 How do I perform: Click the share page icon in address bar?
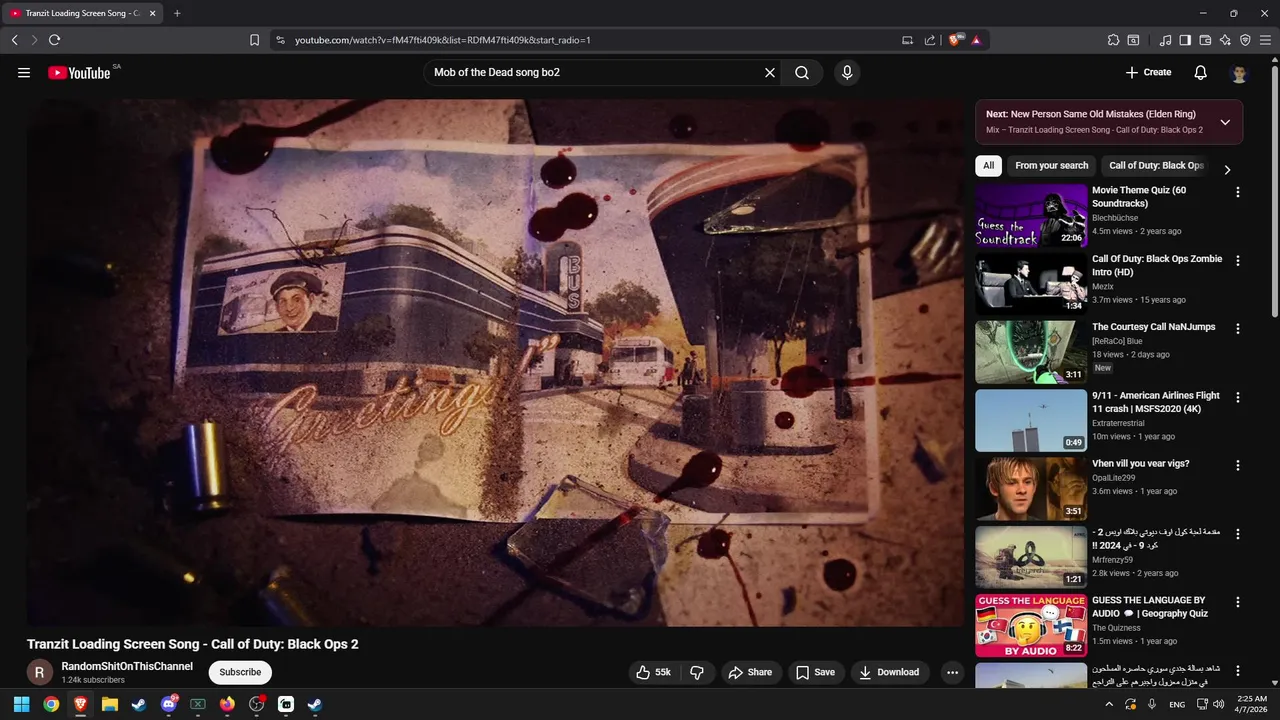pyautogui.click(x=930, y=40)
